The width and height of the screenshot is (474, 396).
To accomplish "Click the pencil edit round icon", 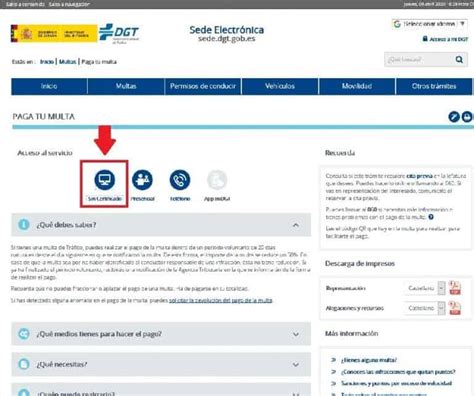I will (454, 117).
